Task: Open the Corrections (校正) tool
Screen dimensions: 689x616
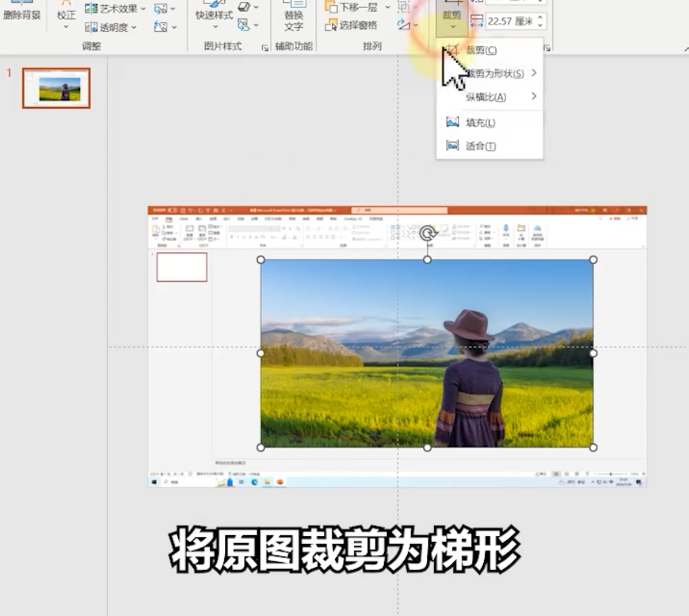Action: point(66,15)
